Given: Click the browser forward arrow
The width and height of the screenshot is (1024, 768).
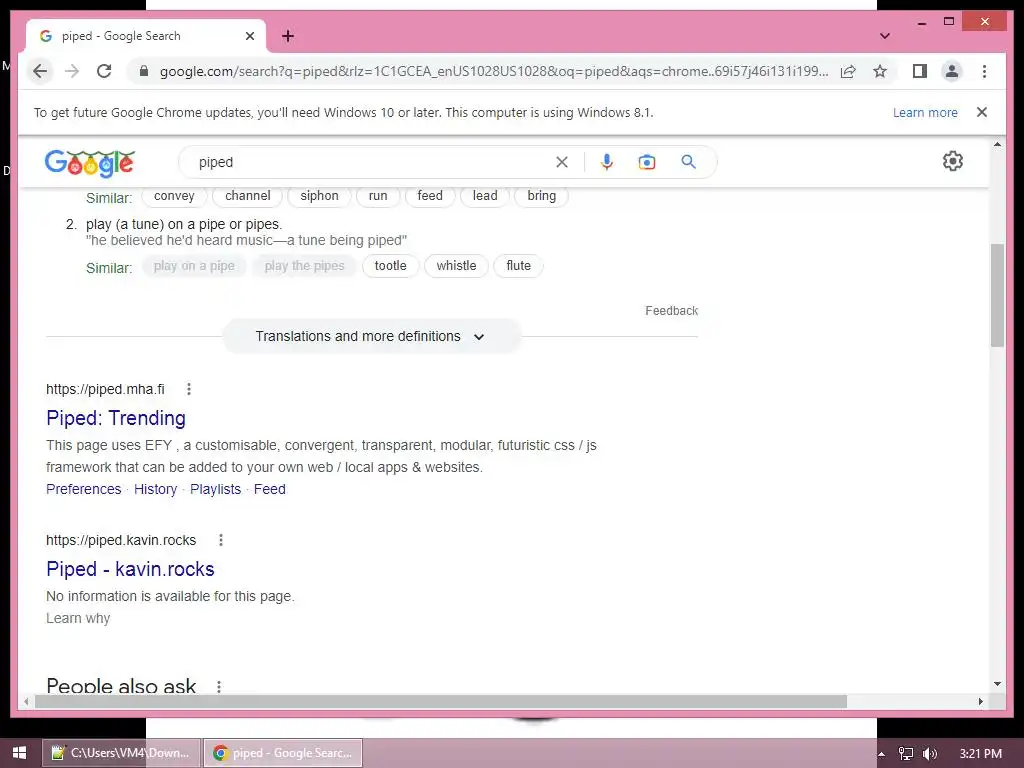Looking at the screenshot, I should (x=72, y=71).
